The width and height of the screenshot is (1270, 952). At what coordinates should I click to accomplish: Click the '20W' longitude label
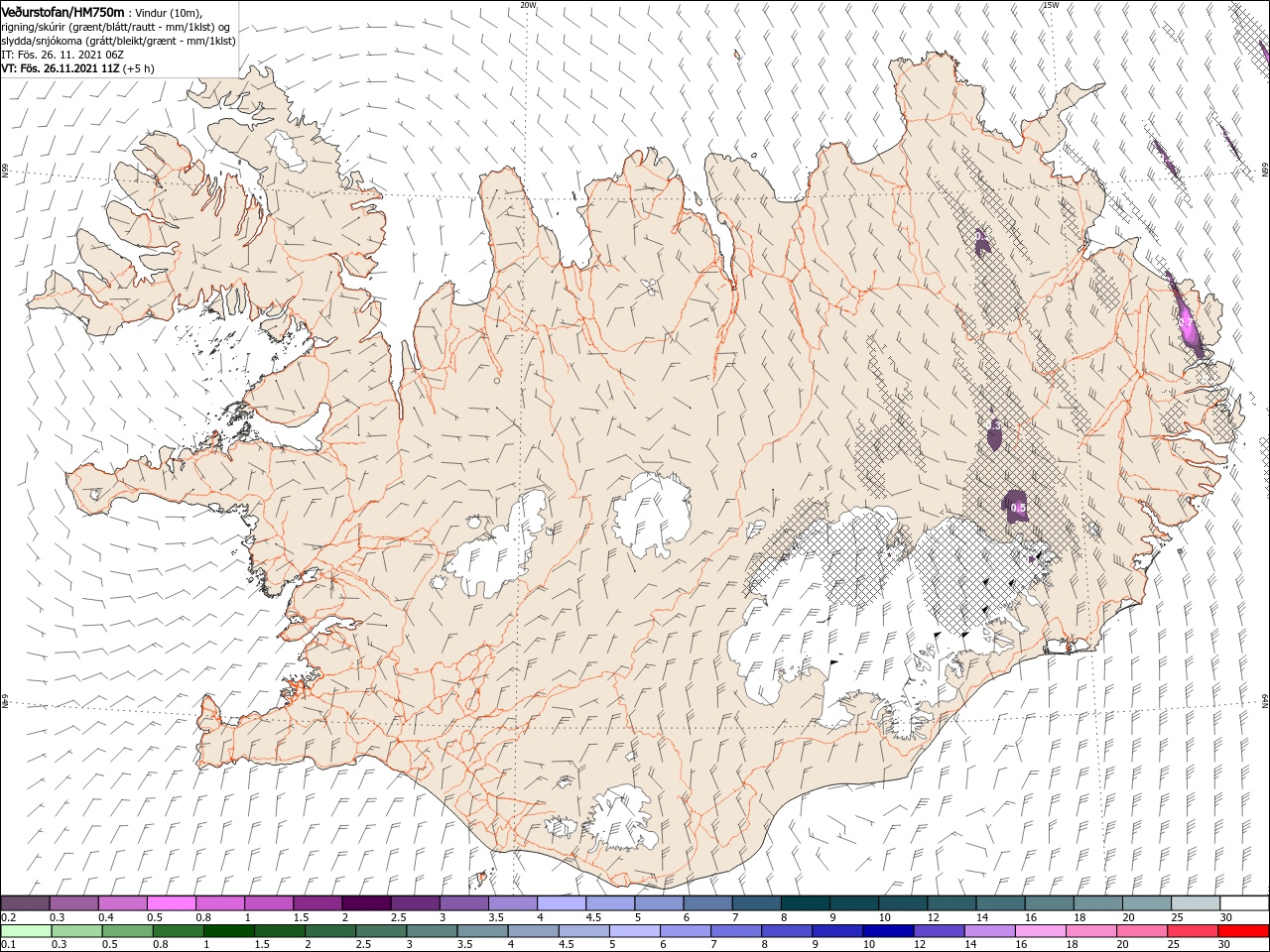click(528, 5)
